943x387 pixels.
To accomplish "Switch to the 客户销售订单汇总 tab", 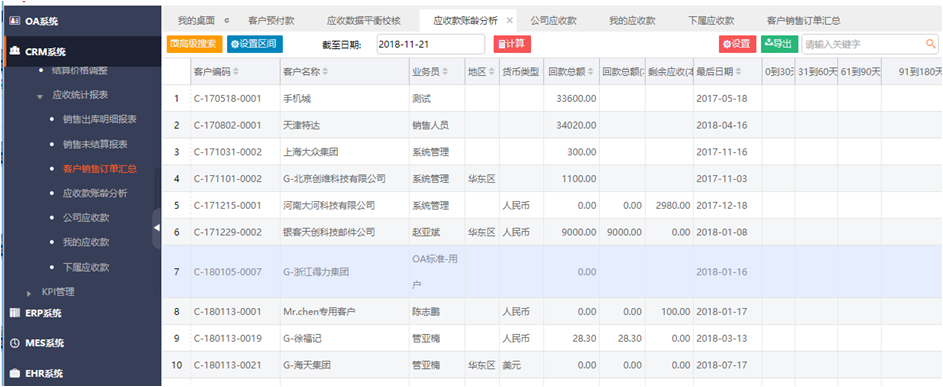I will click(803, 20).
